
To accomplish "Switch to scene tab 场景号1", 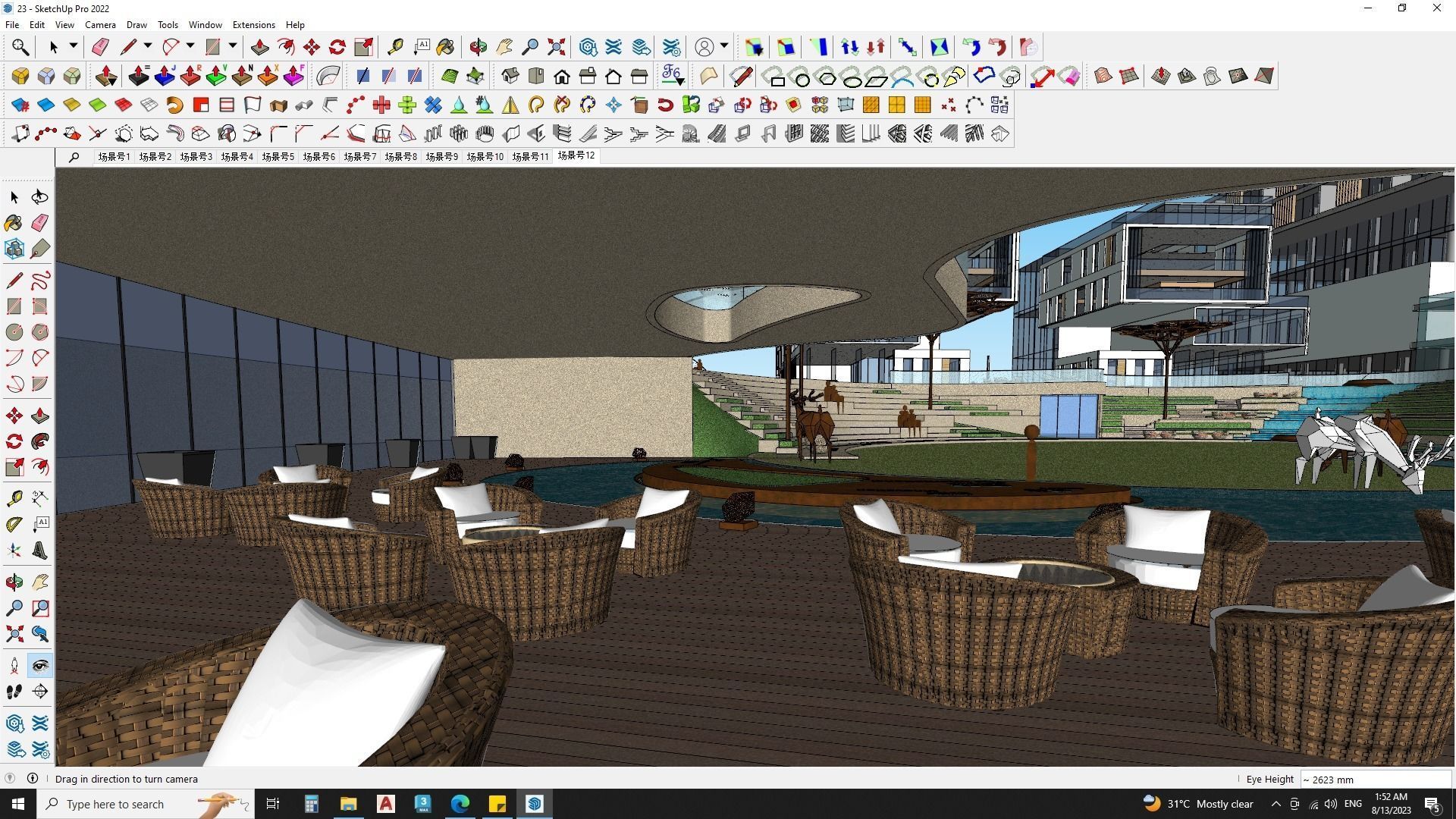I will click(x=114, y=156).
